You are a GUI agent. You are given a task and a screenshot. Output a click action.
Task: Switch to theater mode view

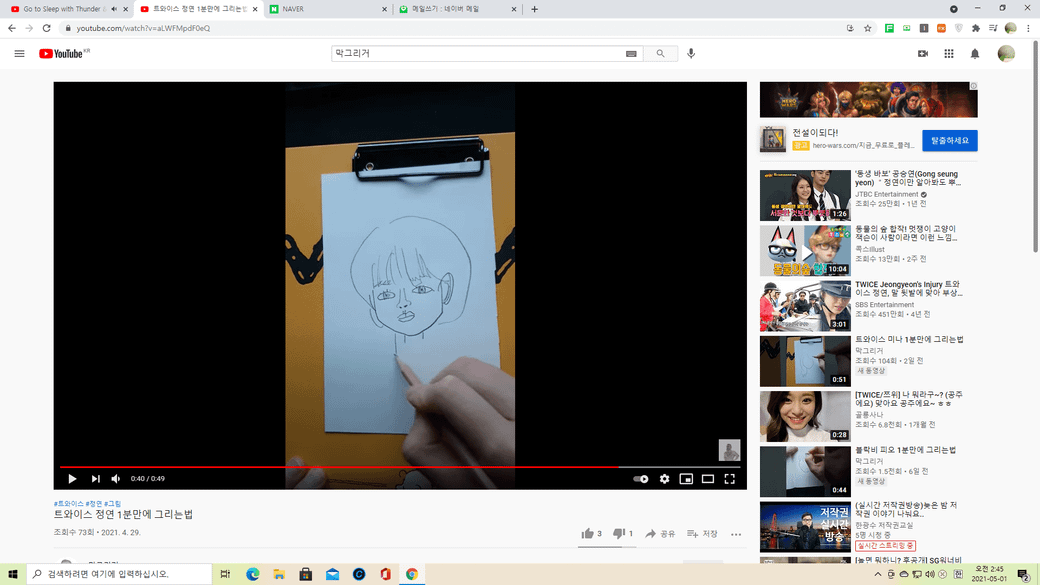708,479
